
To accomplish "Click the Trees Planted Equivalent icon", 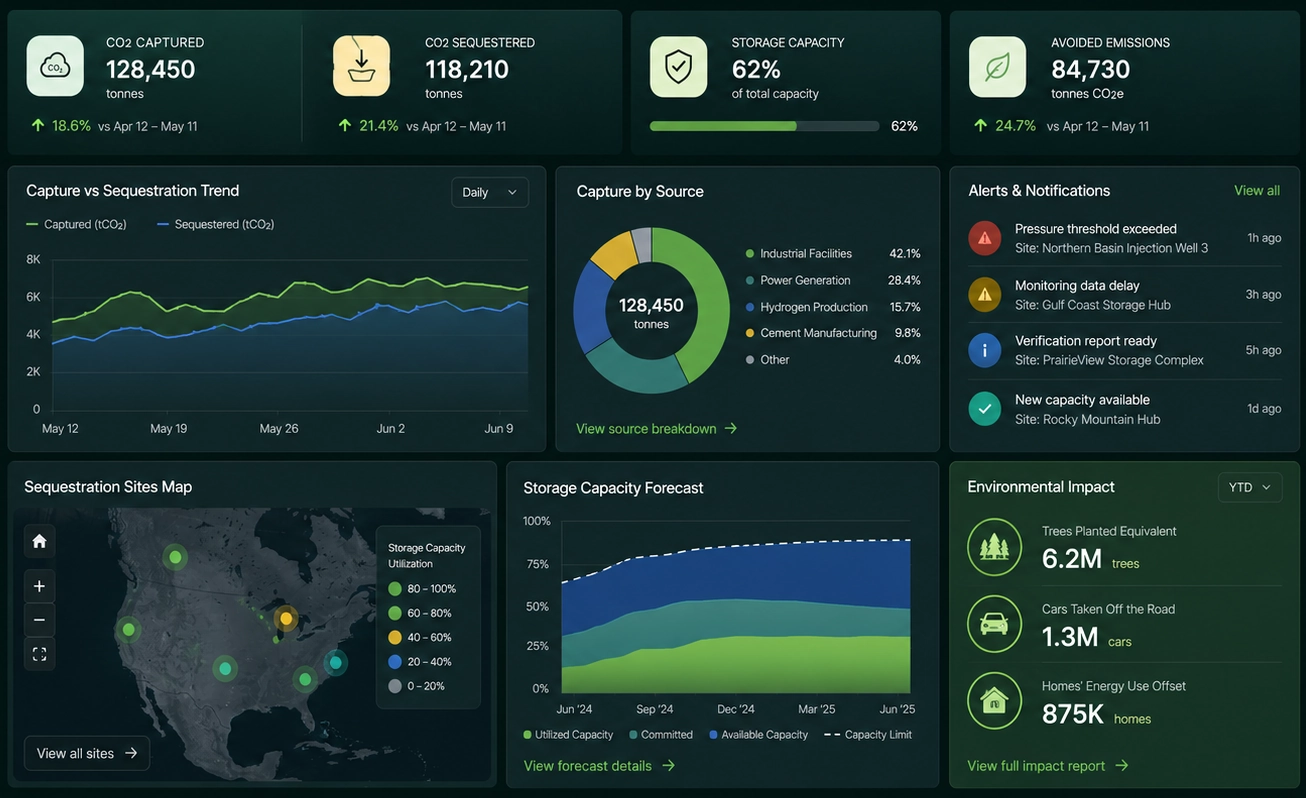I will tap(994, 547).
